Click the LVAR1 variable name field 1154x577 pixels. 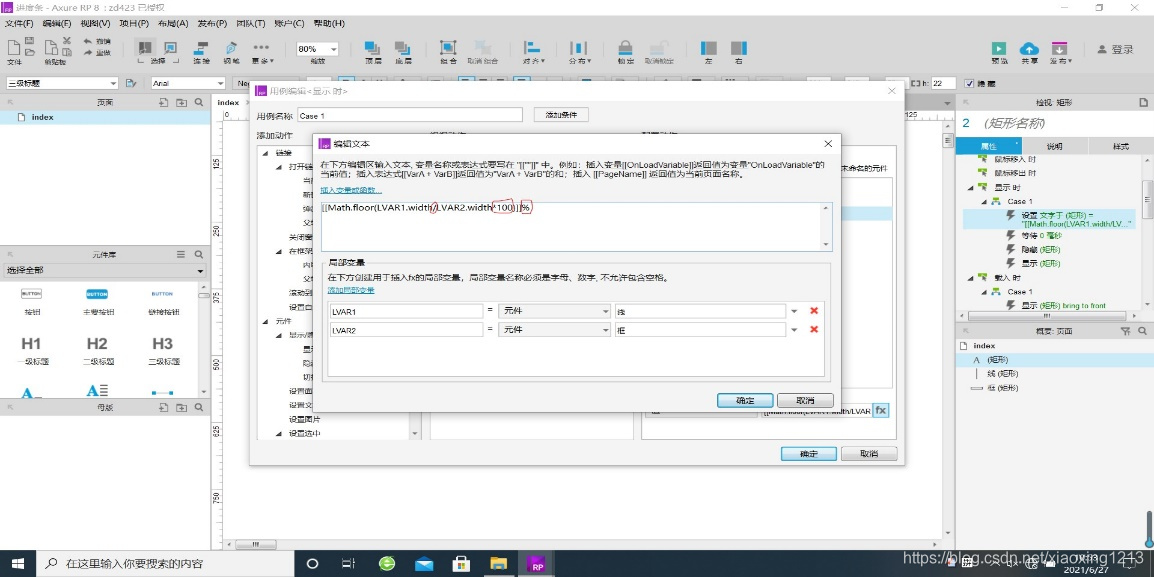coord(406,311)
